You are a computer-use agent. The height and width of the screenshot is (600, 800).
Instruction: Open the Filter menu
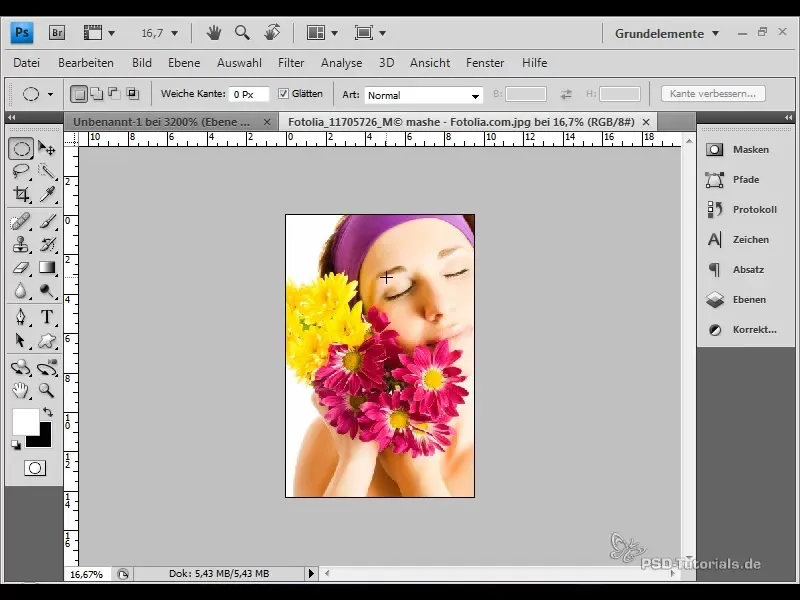point(291,63)
